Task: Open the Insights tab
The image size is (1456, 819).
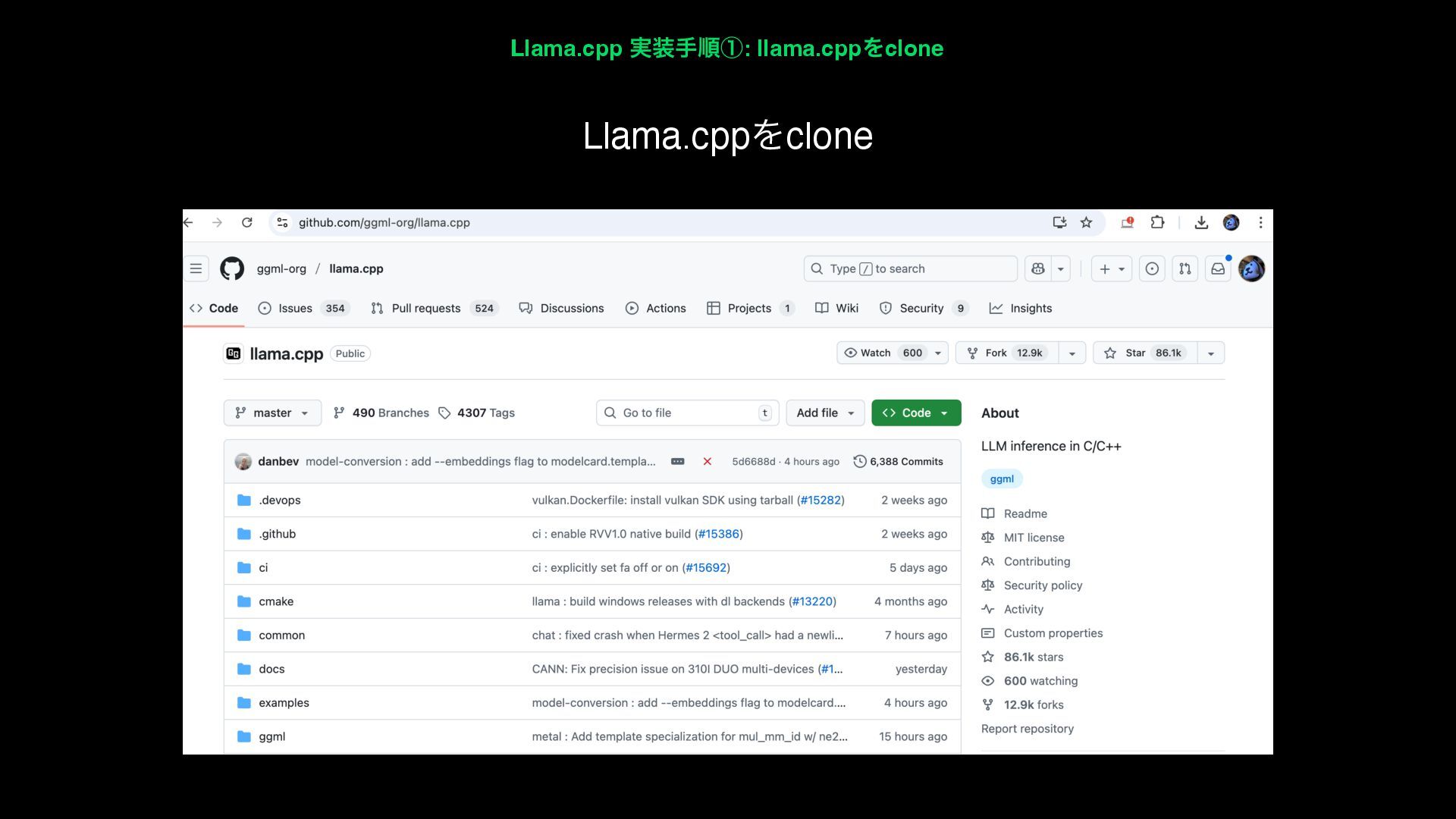Action: tap(1021, 308)
